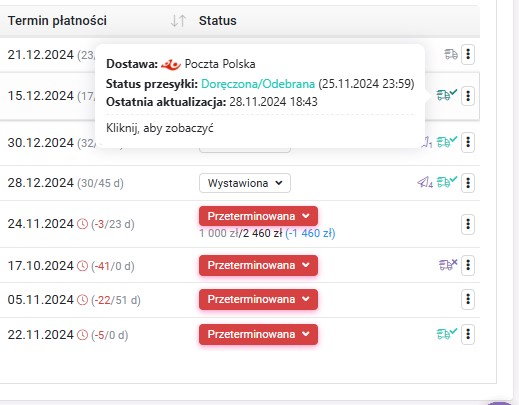
Task: Open kebab menu for 21.12.2024 row
Action: tap(468, 54)
